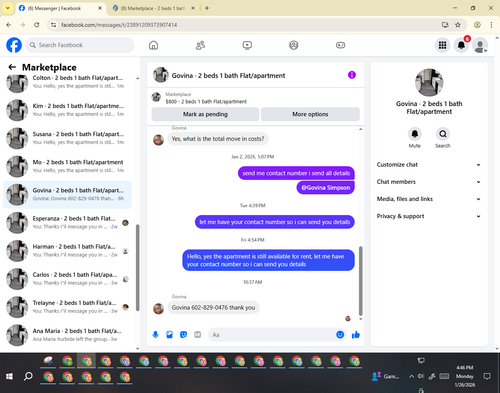The width and height of the screenshot is (500, 393).
Task: Switch to Messenger | Facebook tab
Action: [x=61, y=8]
